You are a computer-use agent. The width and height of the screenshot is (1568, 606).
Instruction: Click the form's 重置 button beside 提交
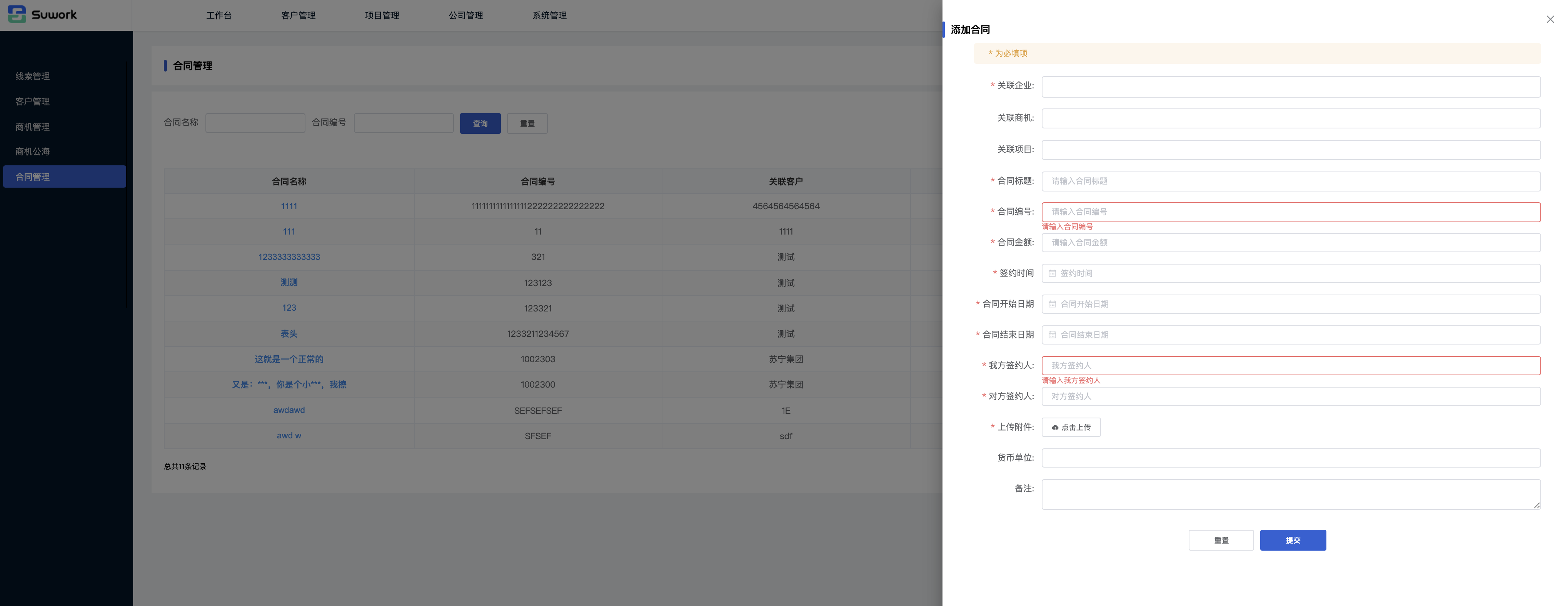pos(1221,540)
